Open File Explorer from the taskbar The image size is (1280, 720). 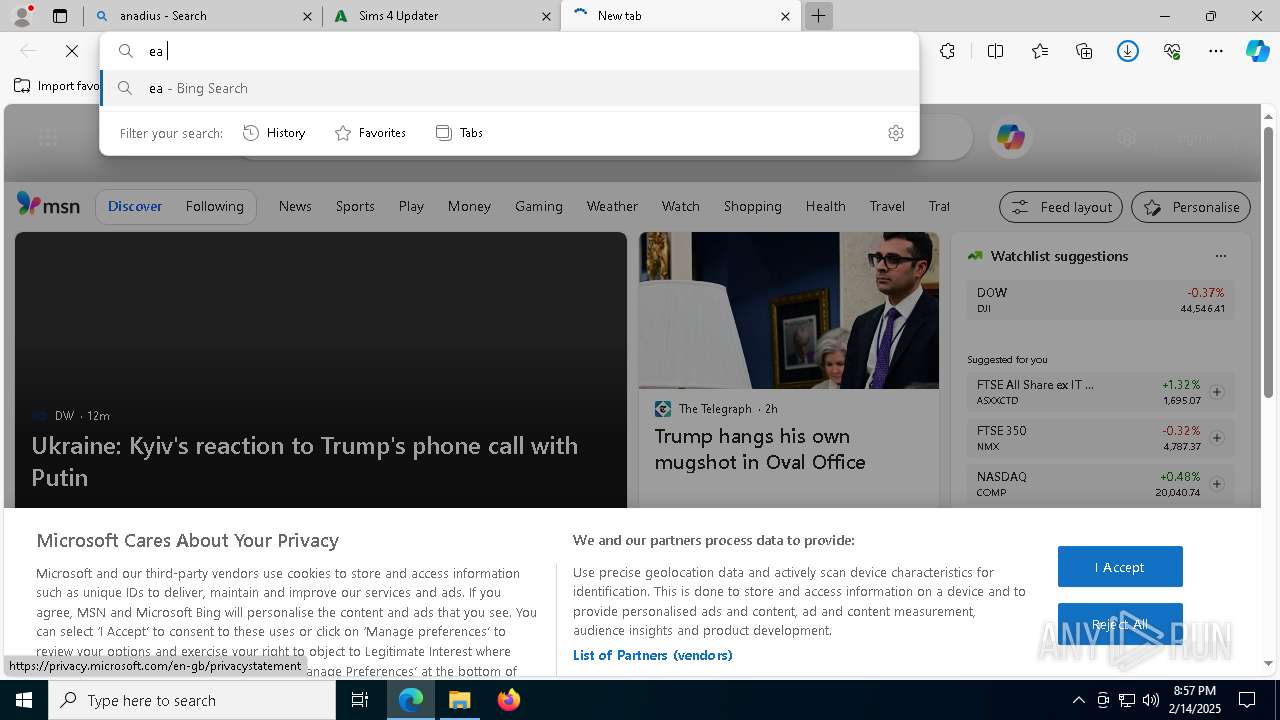click(x=460, y=700)
